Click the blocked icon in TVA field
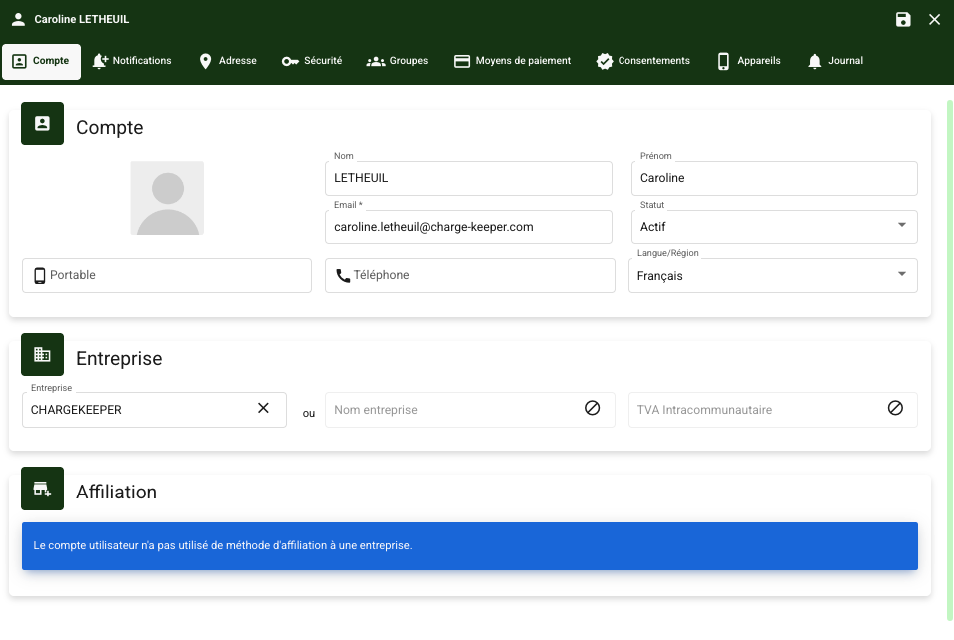 coord(895,408)
